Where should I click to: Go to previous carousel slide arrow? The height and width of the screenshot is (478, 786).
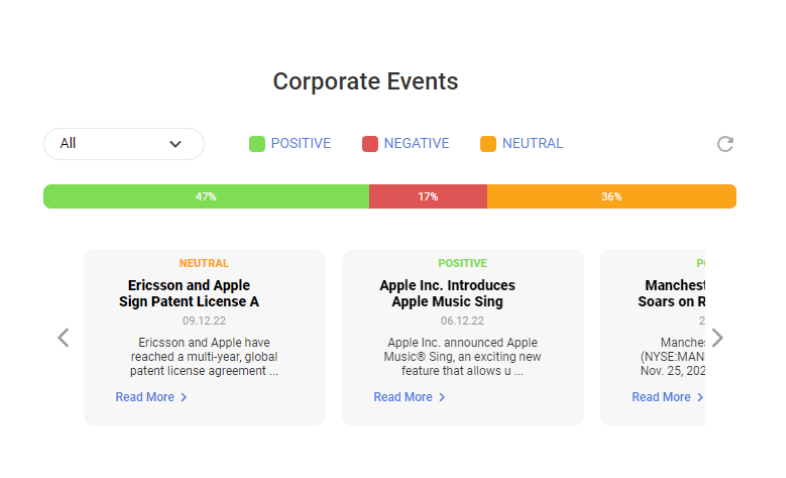pyautogui.click(x=63, y=338)
